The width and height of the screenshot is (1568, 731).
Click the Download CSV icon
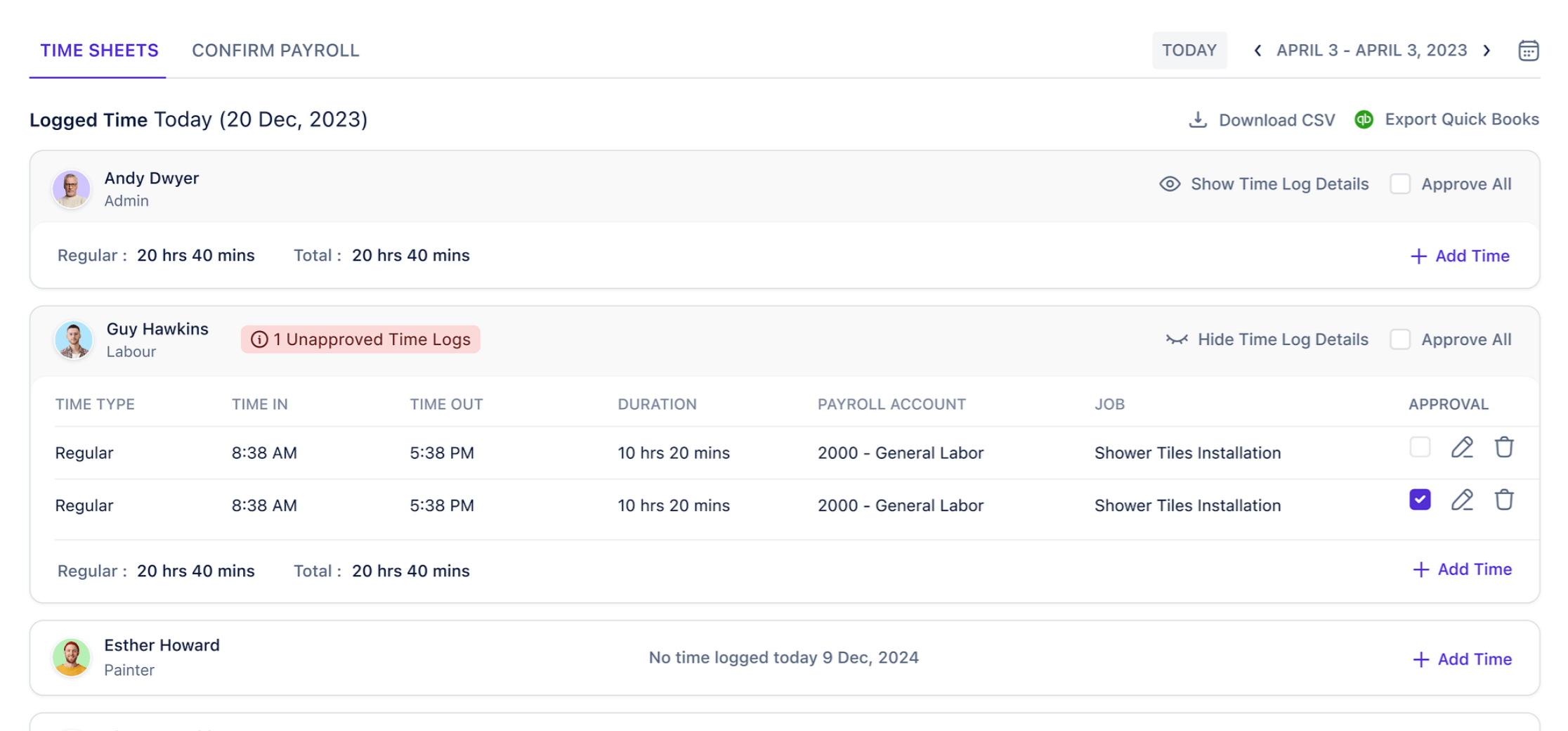1198,120
